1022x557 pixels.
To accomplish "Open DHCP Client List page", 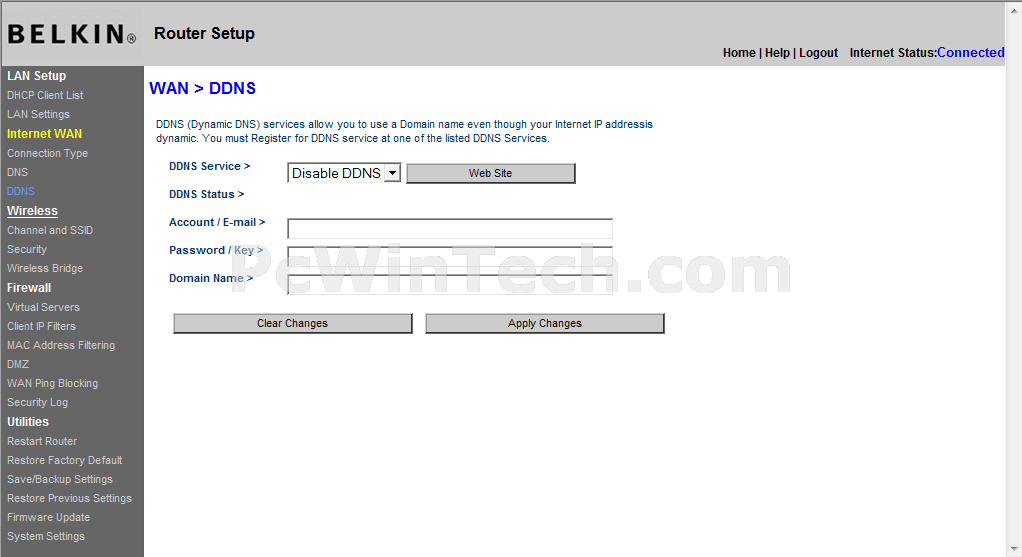I will click(45, 95).
